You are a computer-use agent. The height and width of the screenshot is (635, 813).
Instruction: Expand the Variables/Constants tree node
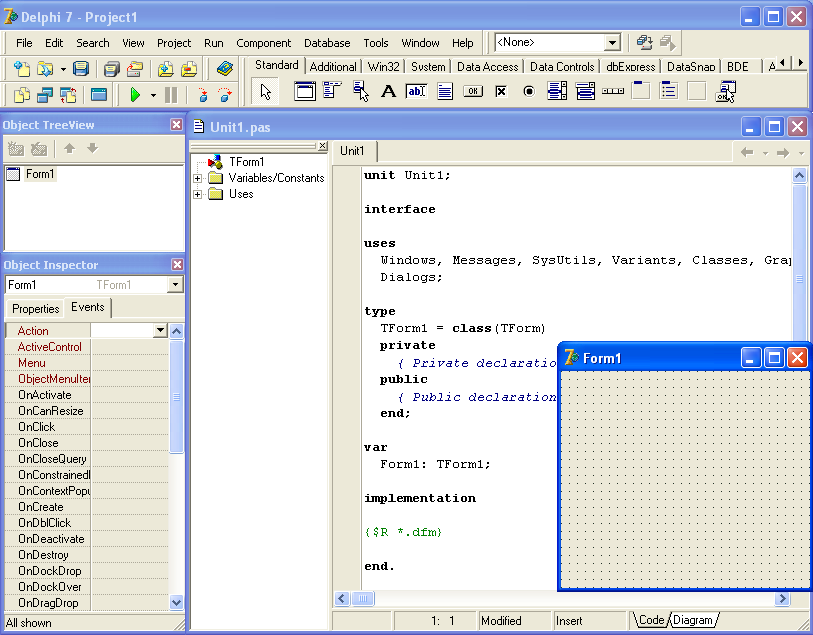[198, 178]
